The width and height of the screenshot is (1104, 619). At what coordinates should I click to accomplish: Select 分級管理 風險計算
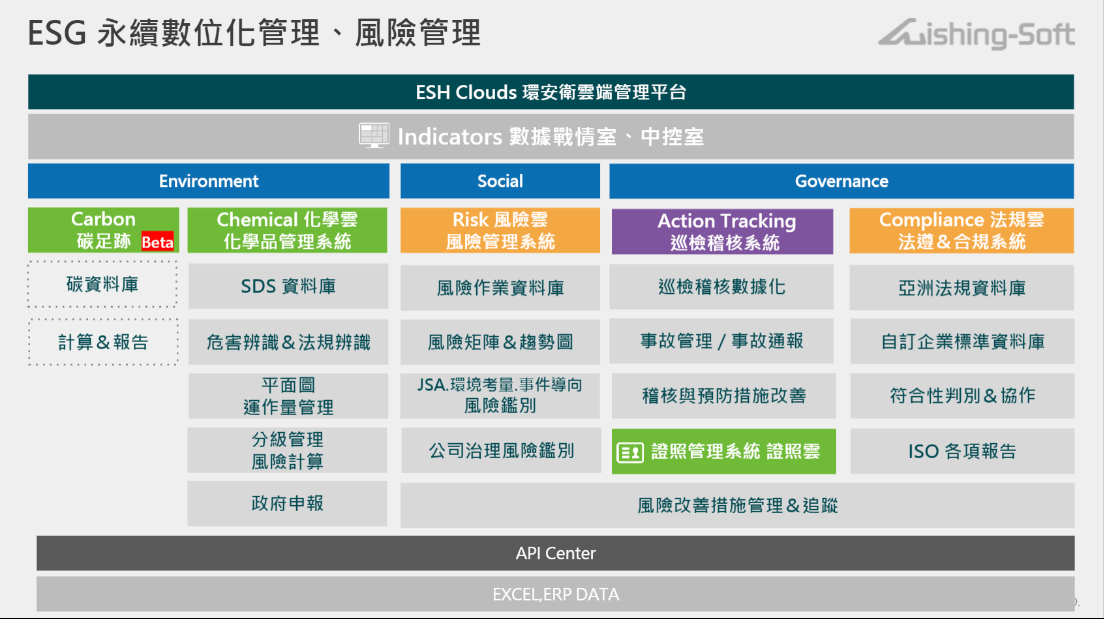287,450
